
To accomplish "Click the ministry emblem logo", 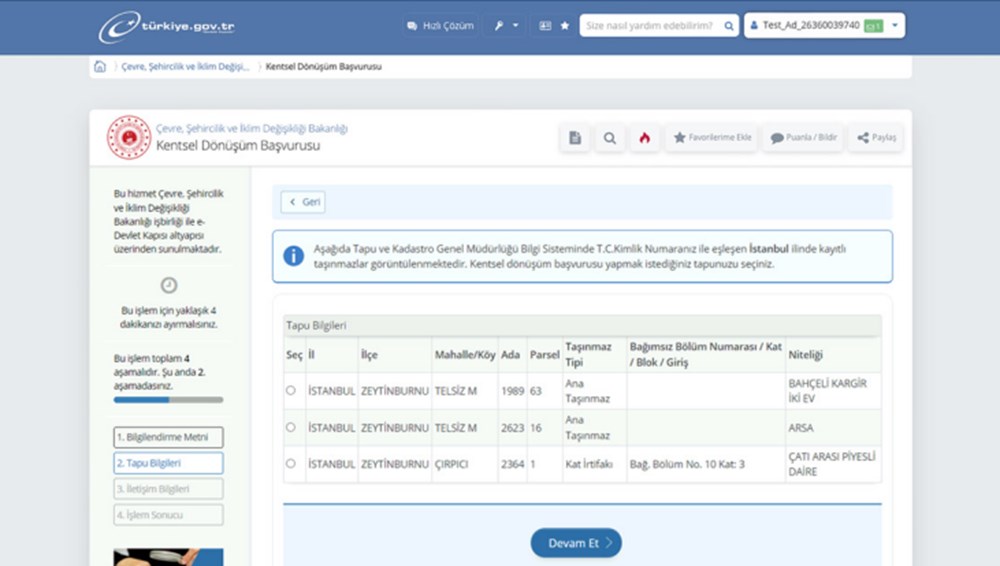I will point(129,138).
